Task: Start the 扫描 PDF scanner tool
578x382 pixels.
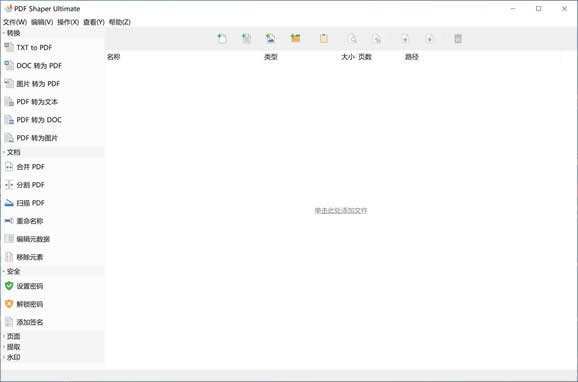Action: click(x=25, y=203)
